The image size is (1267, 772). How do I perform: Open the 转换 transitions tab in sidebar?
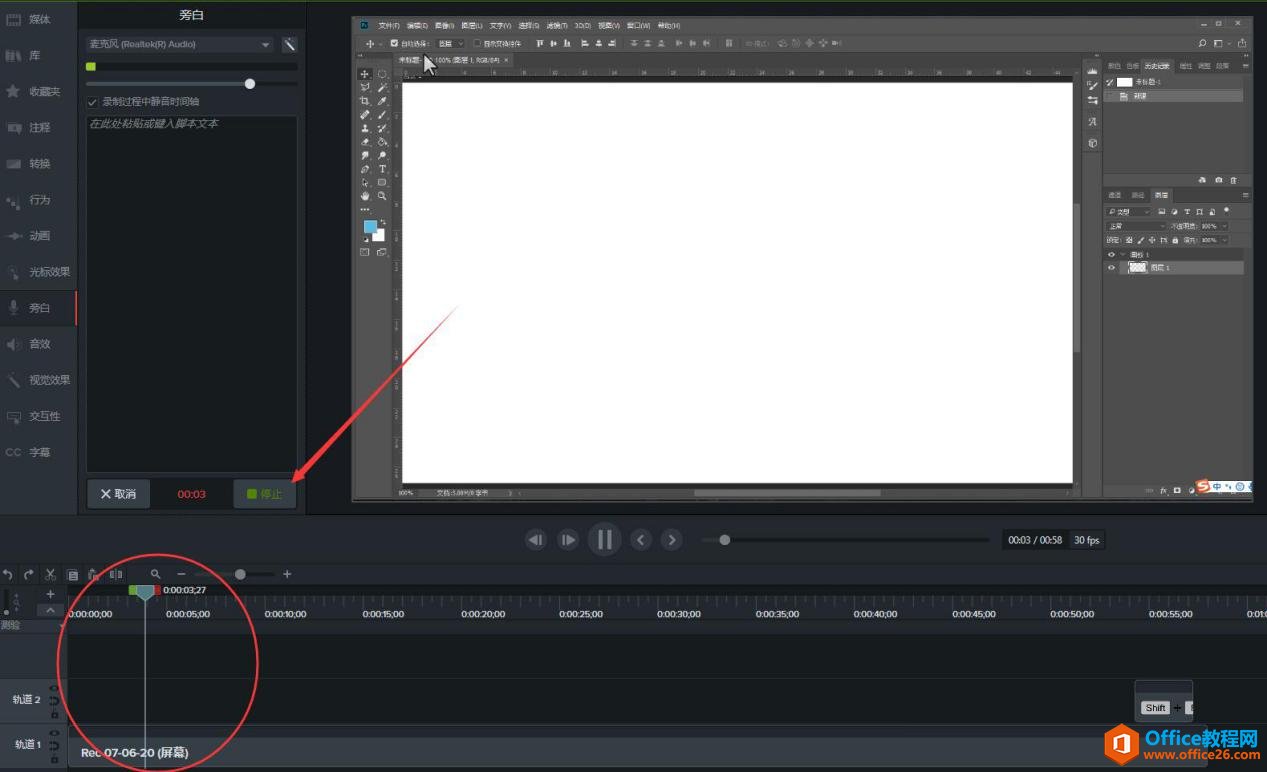38,164
